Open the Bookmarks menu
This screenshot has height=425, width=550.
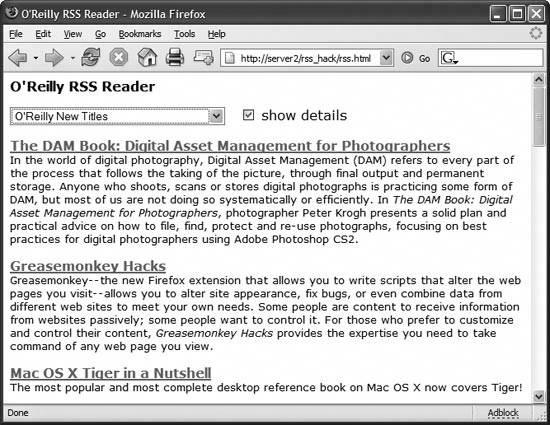tap(140, 34)
